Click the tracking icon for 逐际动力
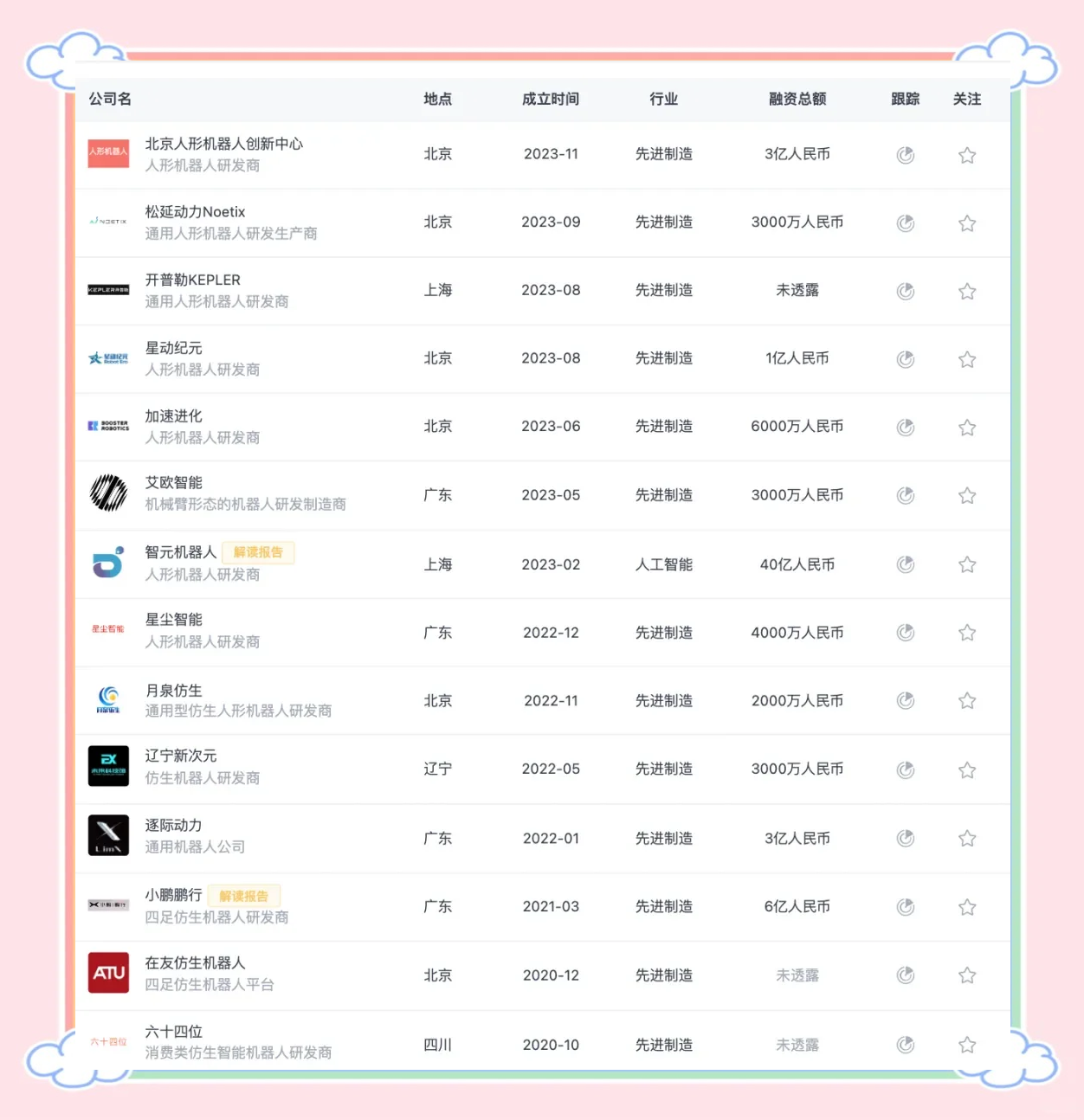 point(905,838)
